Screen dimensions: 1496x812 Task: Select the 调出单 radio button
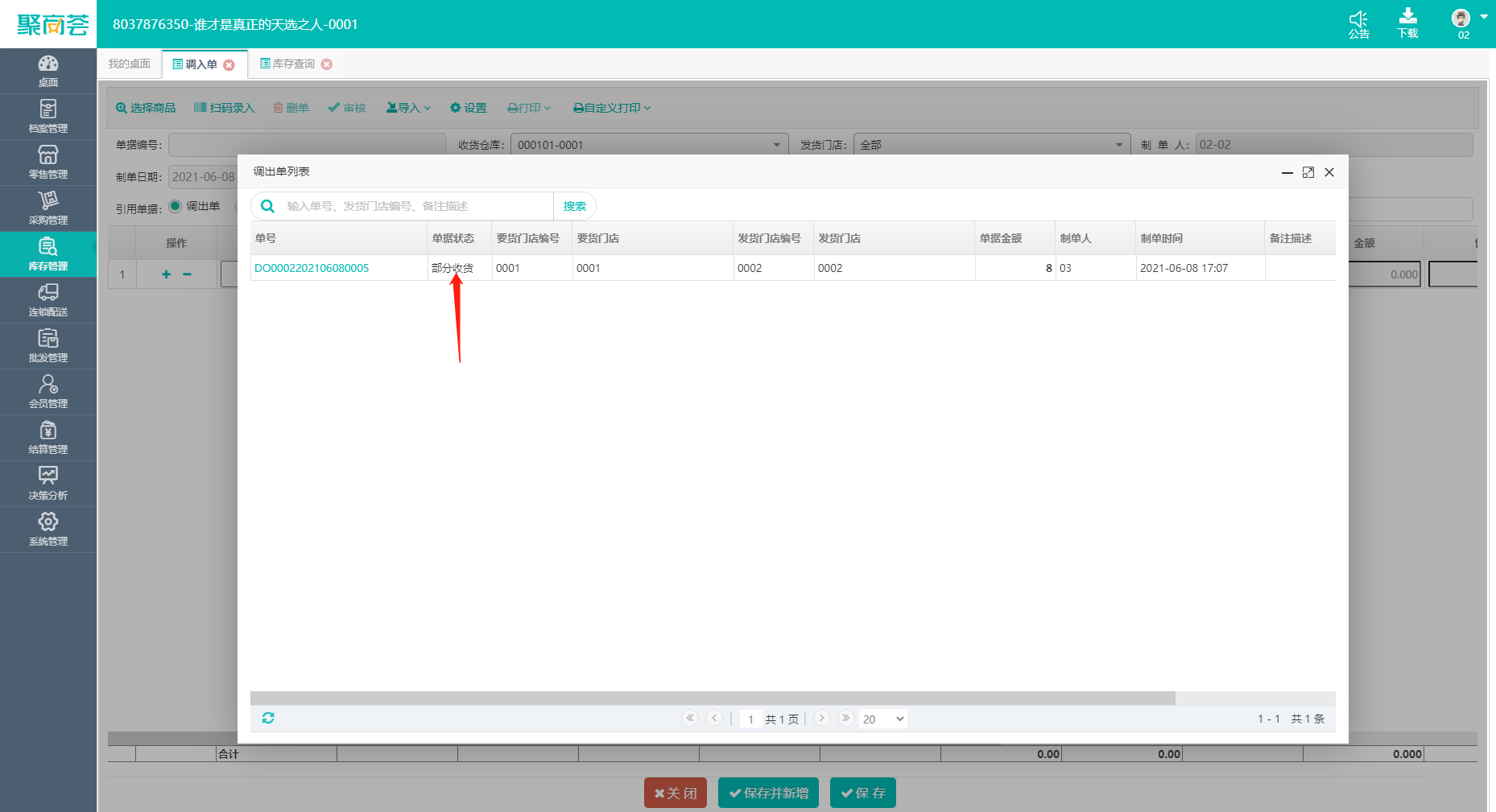(175, 206)
